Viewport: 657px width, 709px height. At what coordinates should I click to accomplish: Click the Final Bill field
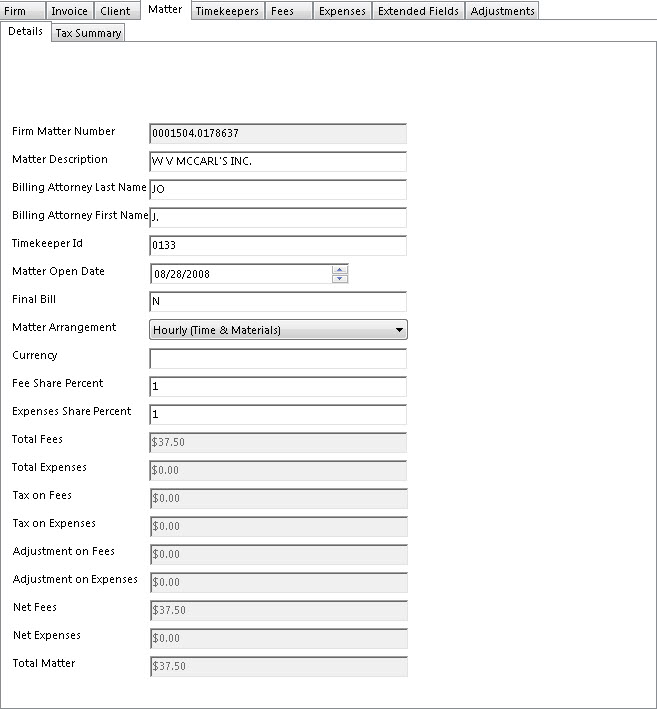click(x=278, y=302)
